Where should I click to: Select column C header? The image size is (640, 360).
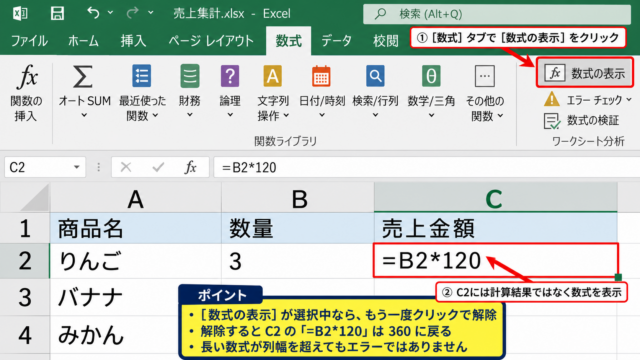pyautogui.click(x=496, y=198)
